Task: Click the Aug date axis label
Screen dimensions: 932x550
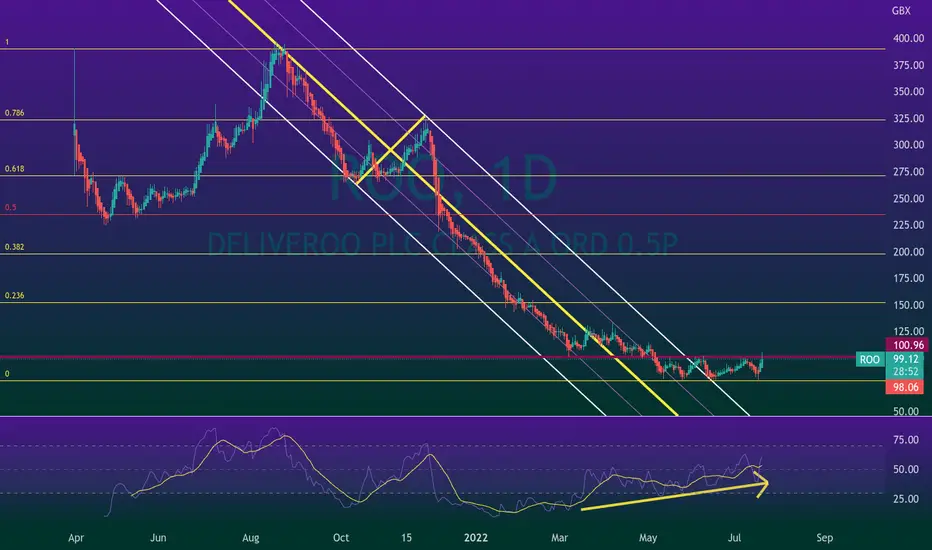Action: pos(251,538)
